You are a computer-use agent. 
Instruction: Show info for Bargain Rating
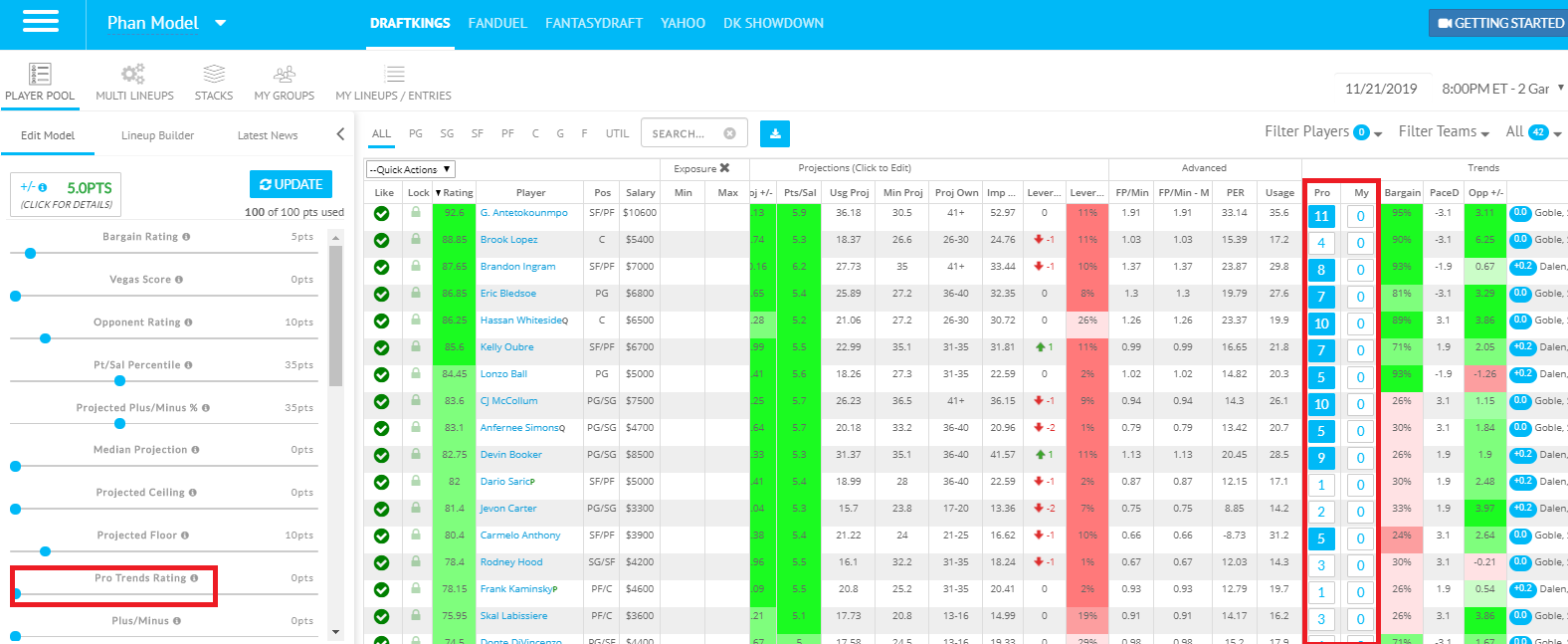[186, 237]
